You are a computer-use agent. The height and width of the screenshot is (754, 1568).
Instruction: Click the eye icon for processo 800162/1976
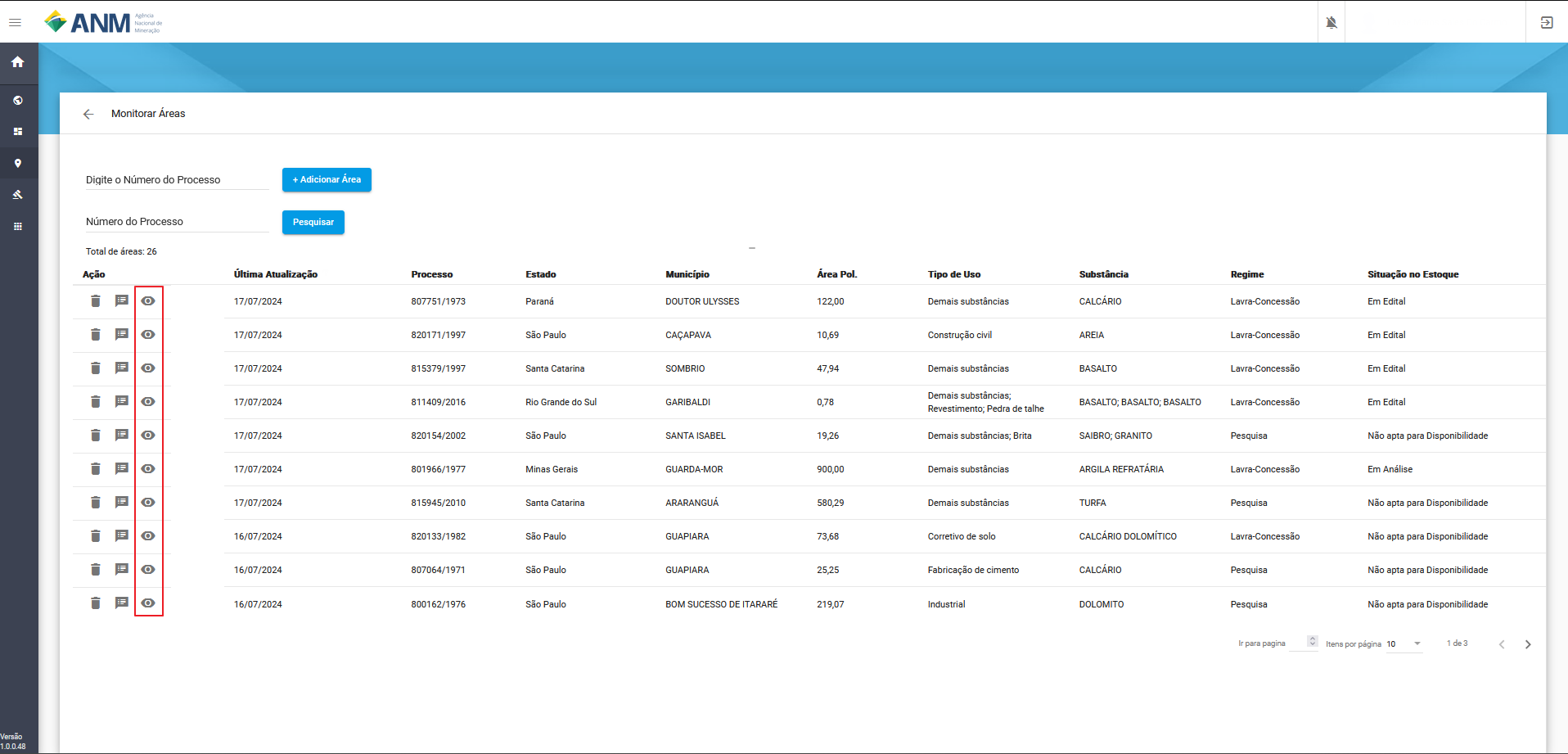pos(148,603)
